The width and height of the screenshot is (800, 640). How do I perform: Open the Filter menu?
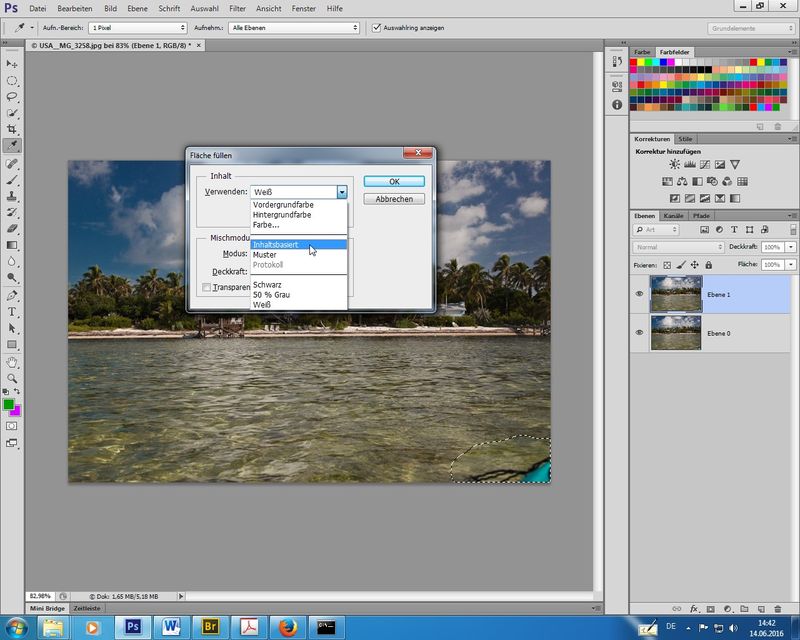(x=237, y=8)
